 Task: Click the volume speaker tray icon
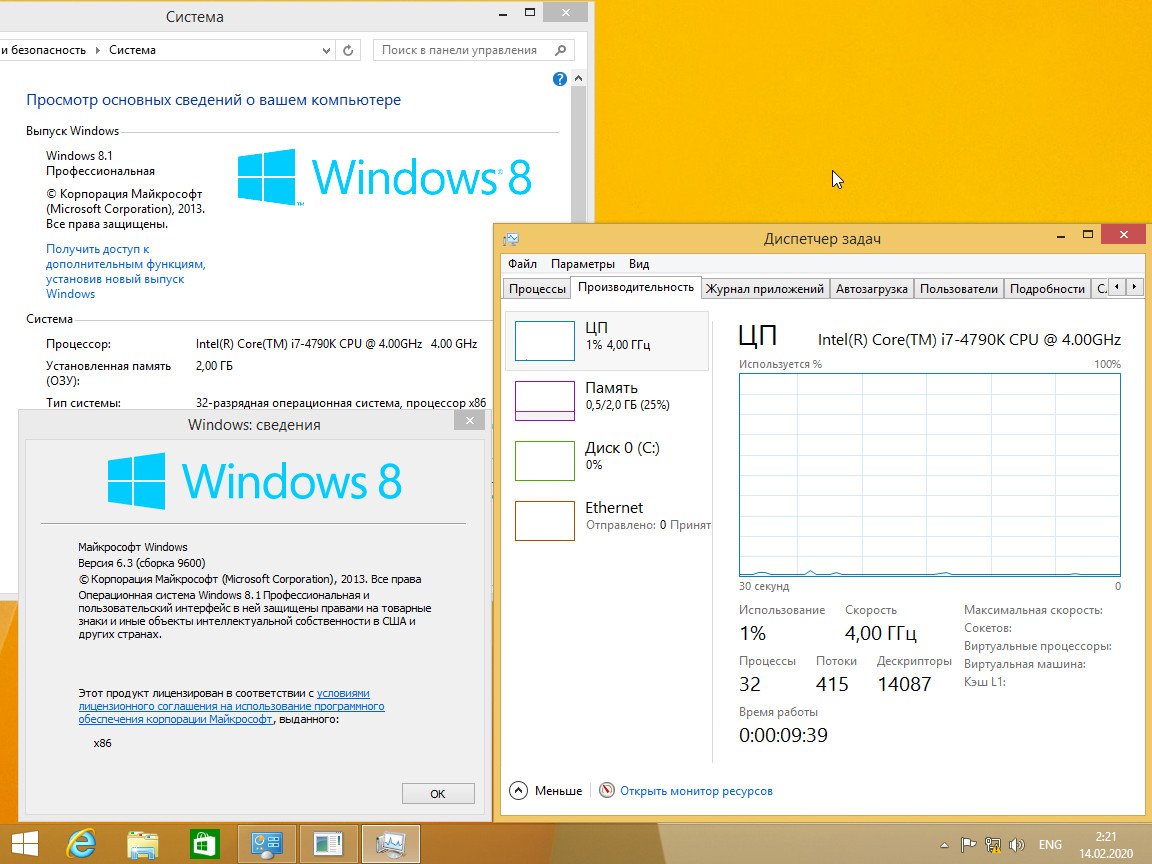point(1017,844)
